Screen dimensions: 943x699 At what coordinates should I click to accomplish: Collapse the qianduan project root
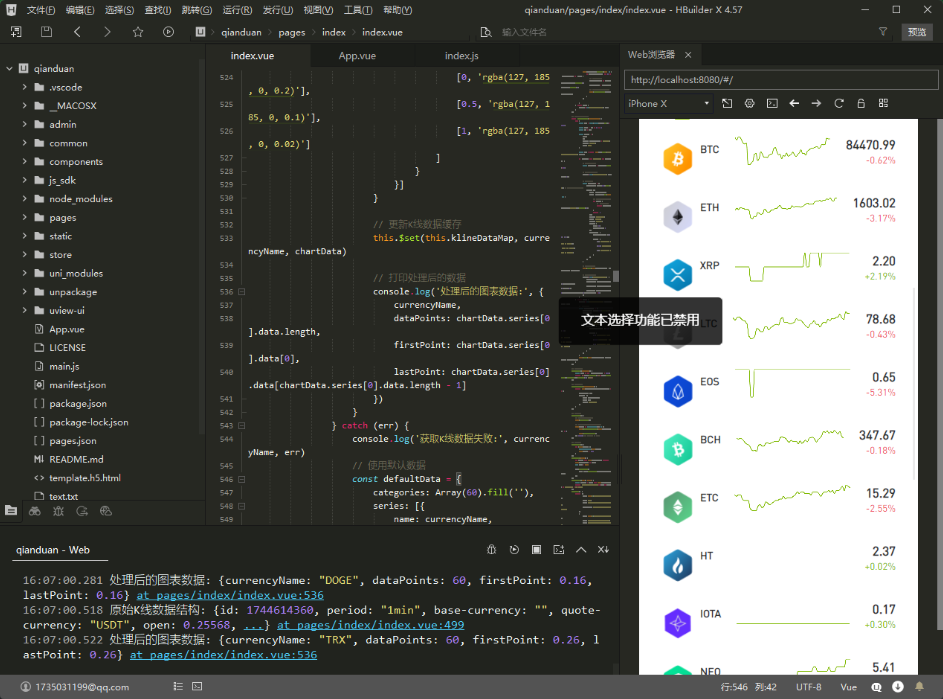10,69
